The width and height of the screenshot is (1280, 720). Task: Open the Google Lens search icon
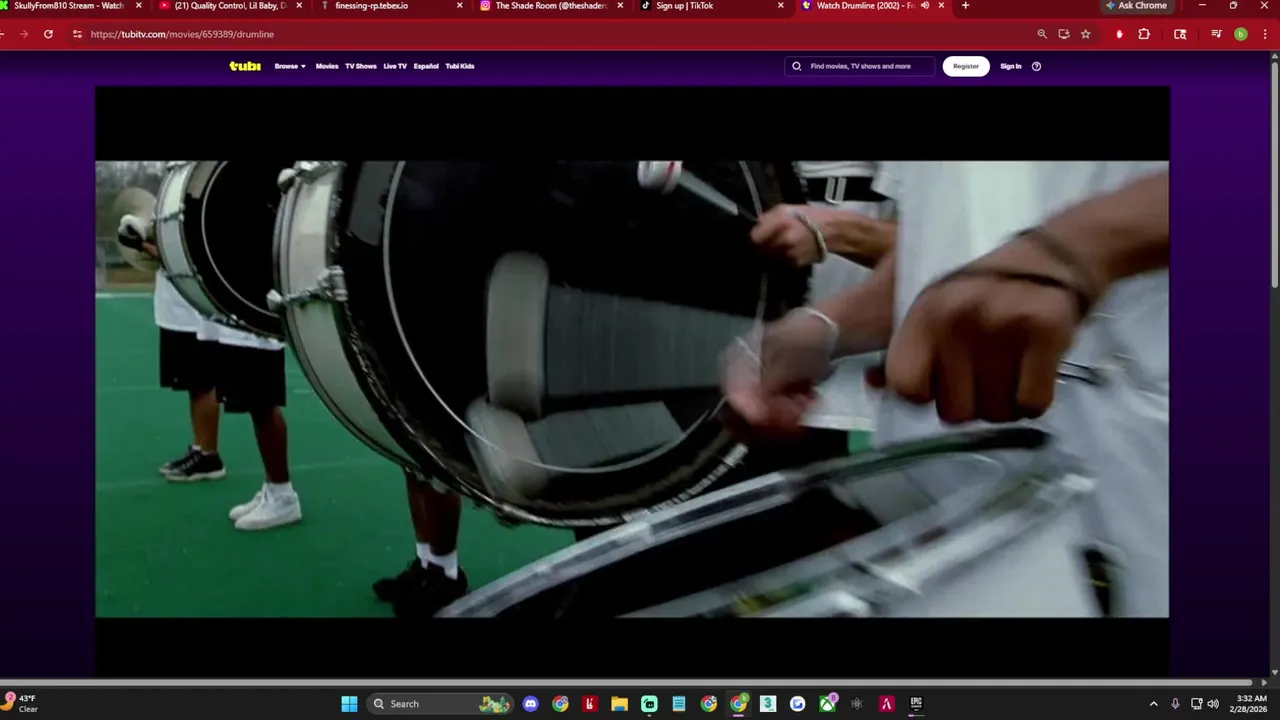(1180, 34)
